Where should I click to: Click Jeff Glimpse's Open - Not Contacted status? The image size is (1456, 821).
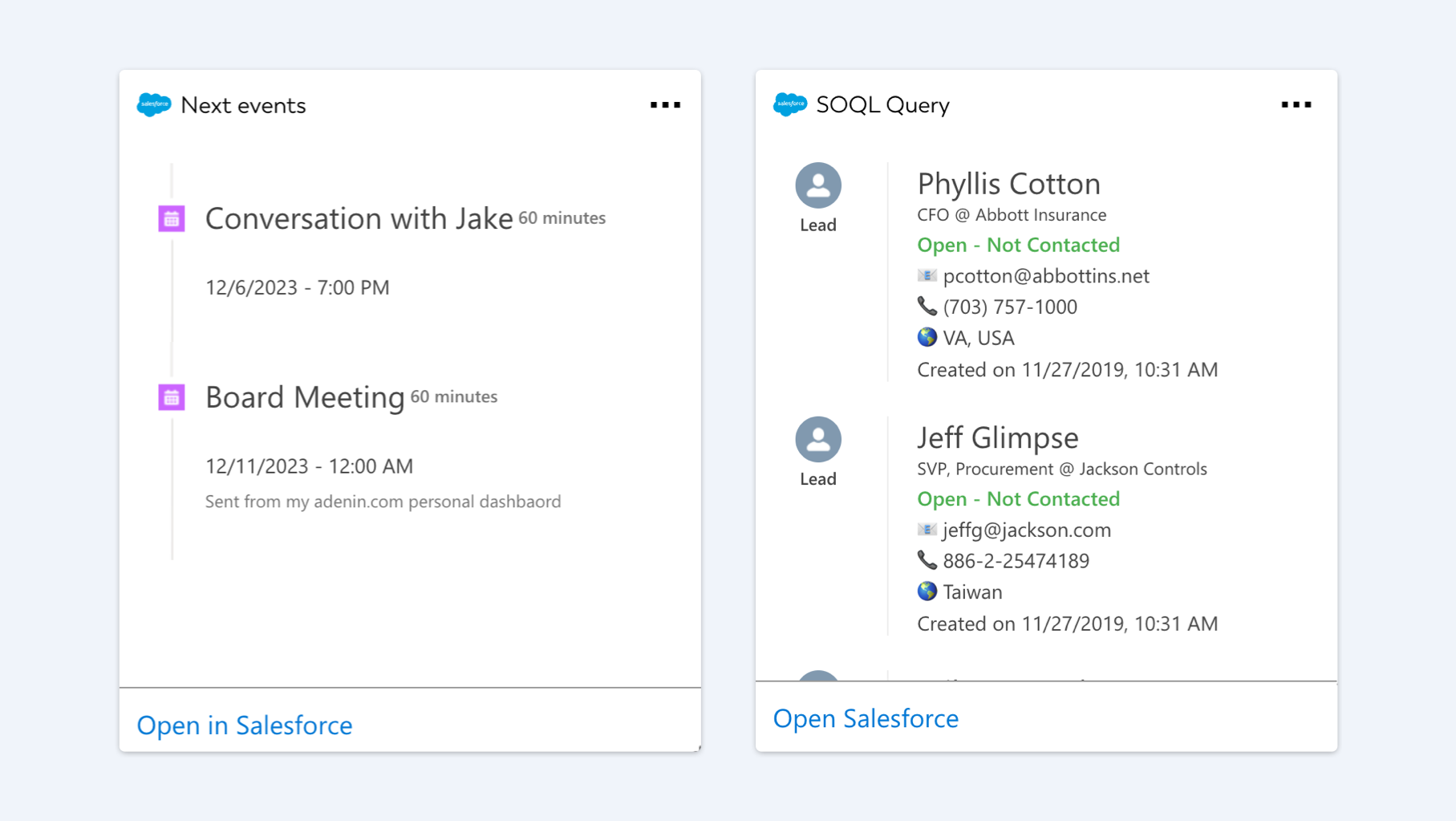(1018, 499)
